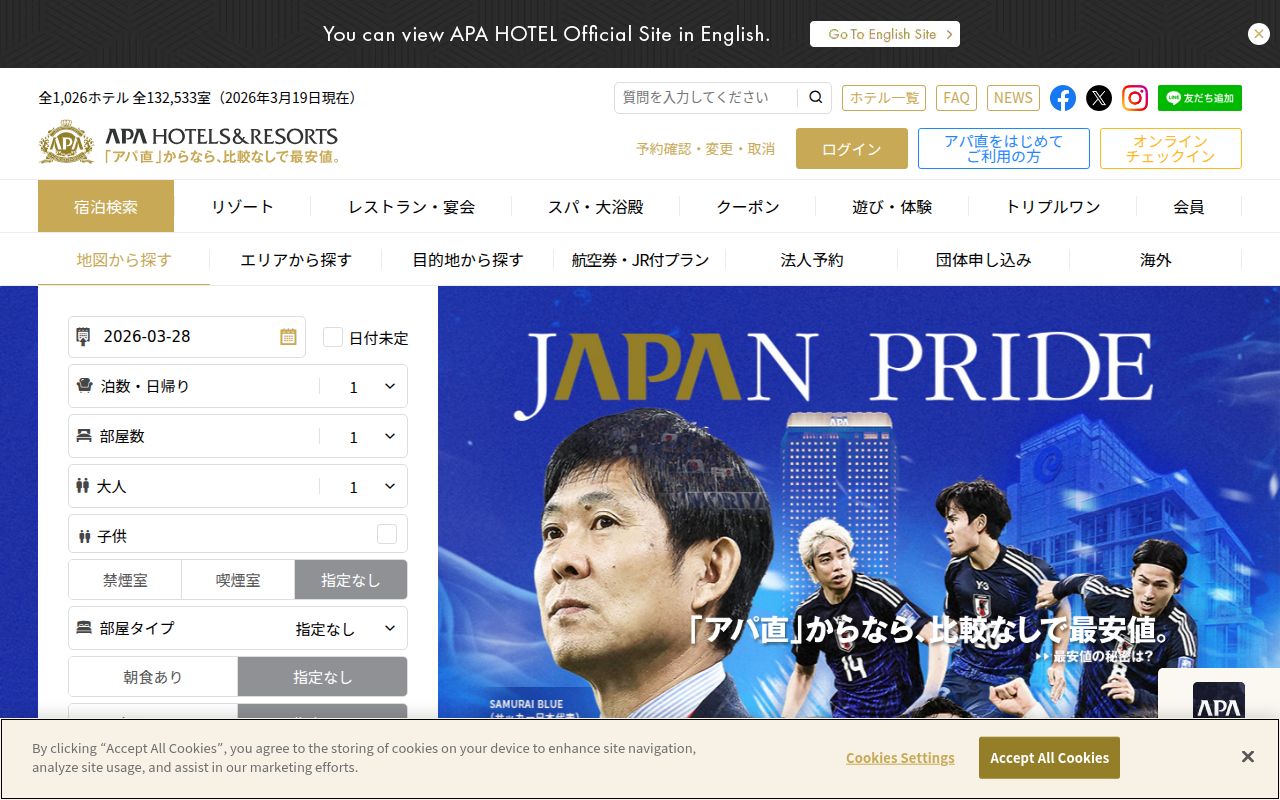
Task: Open the X (Twitter) icon
Action: [1099, 98]
